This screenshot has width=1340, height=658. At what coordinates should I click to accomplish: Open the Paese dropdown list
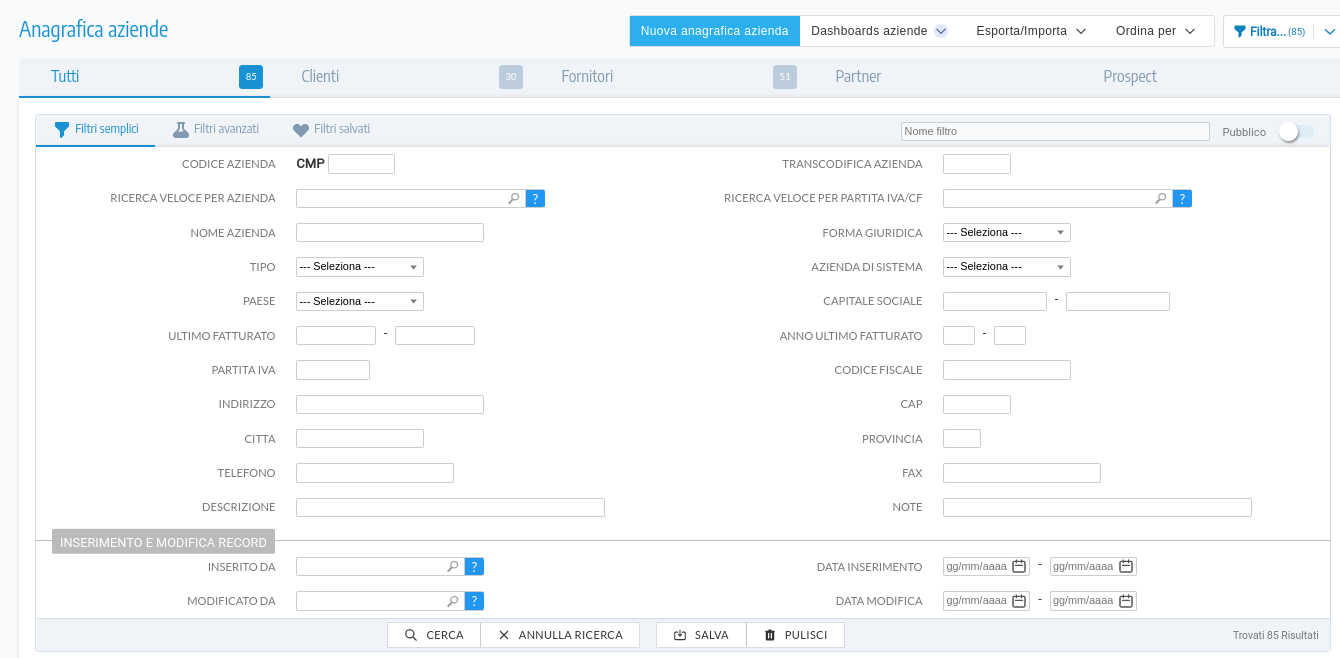[360, 301]
